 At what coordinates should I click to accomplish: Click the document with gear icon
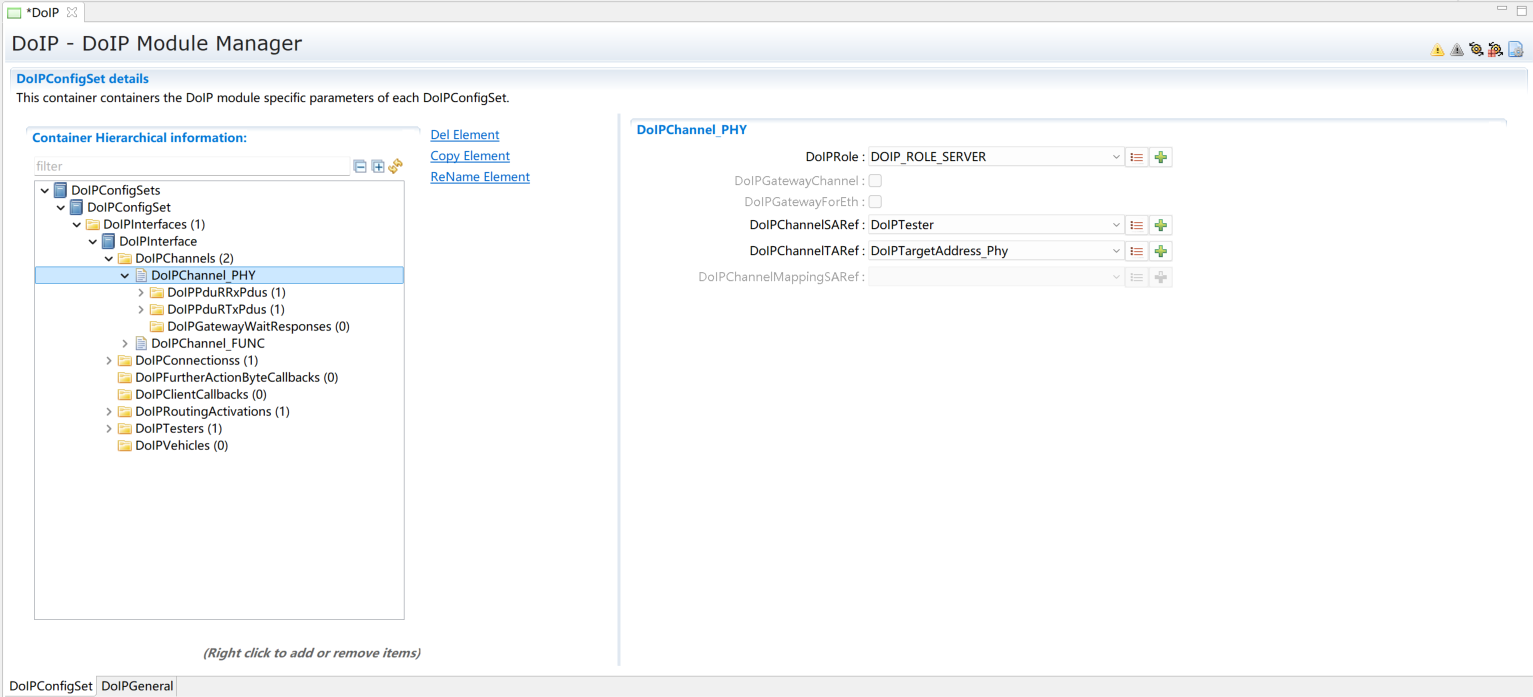pyautogui.click(x=1515, y=50)
